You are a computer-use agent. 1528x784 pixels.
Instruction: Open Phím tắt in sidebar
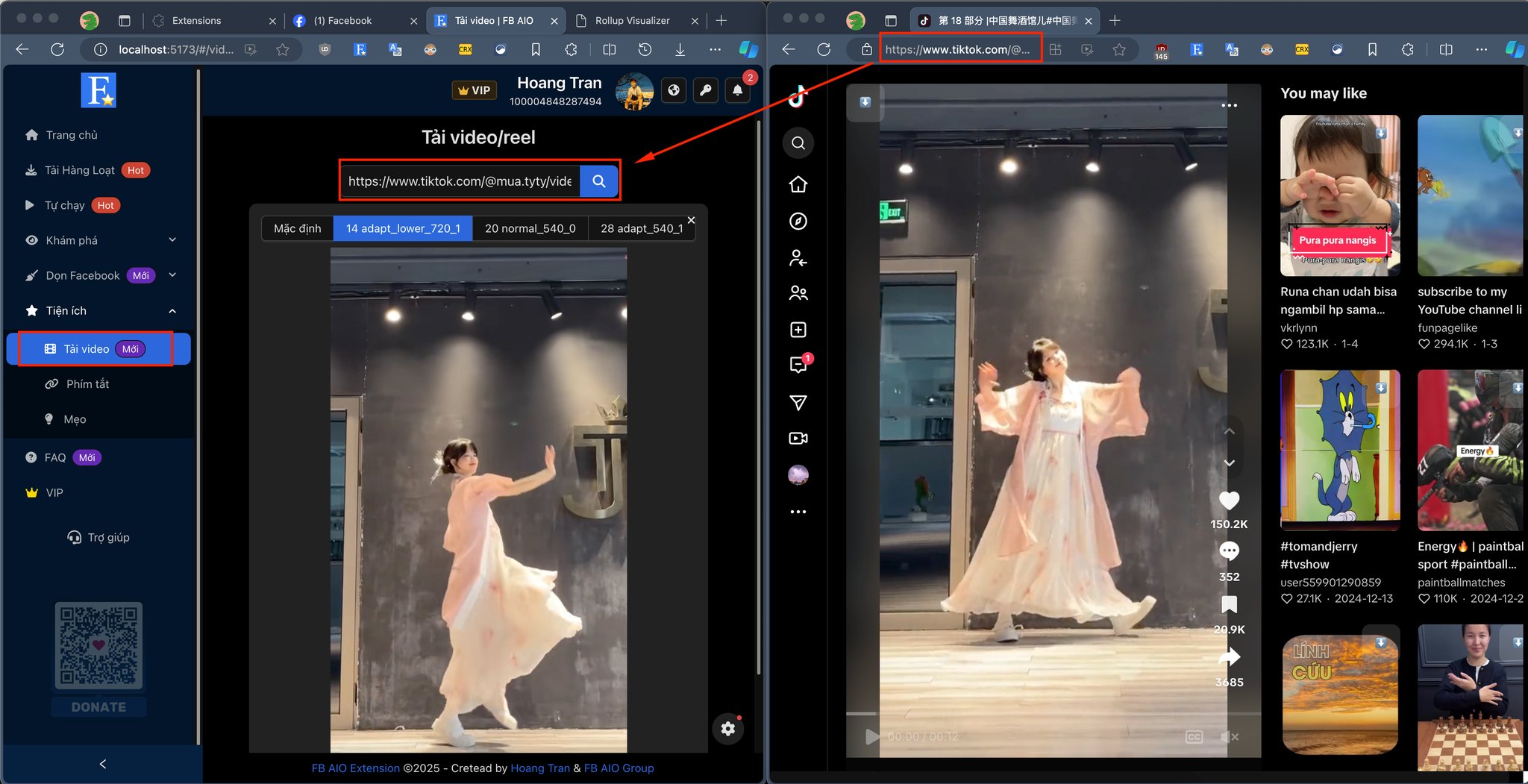pyautogui.click(x=87, y=384)
